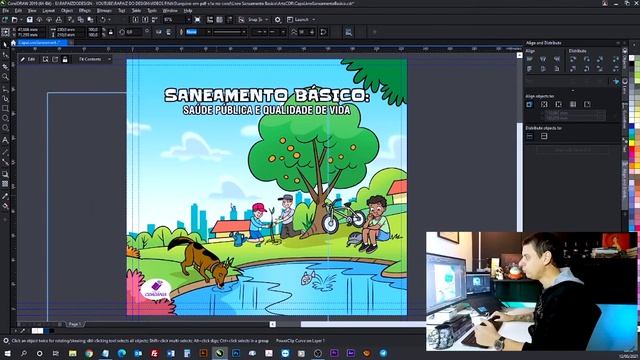Open the zoom level dropdown
640x360 pixels.
pos(188,20)
